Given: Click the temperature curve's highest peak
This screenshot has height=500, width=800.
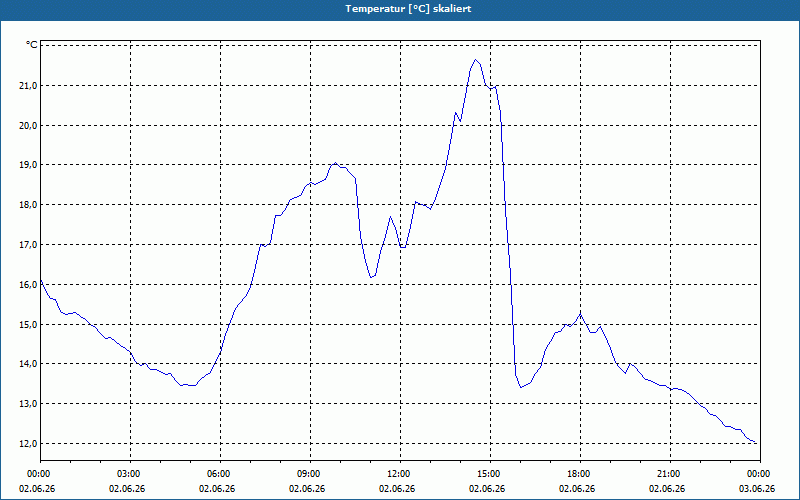Looking at the screenshot, I should pyautogui.click(x=476, y=60).
